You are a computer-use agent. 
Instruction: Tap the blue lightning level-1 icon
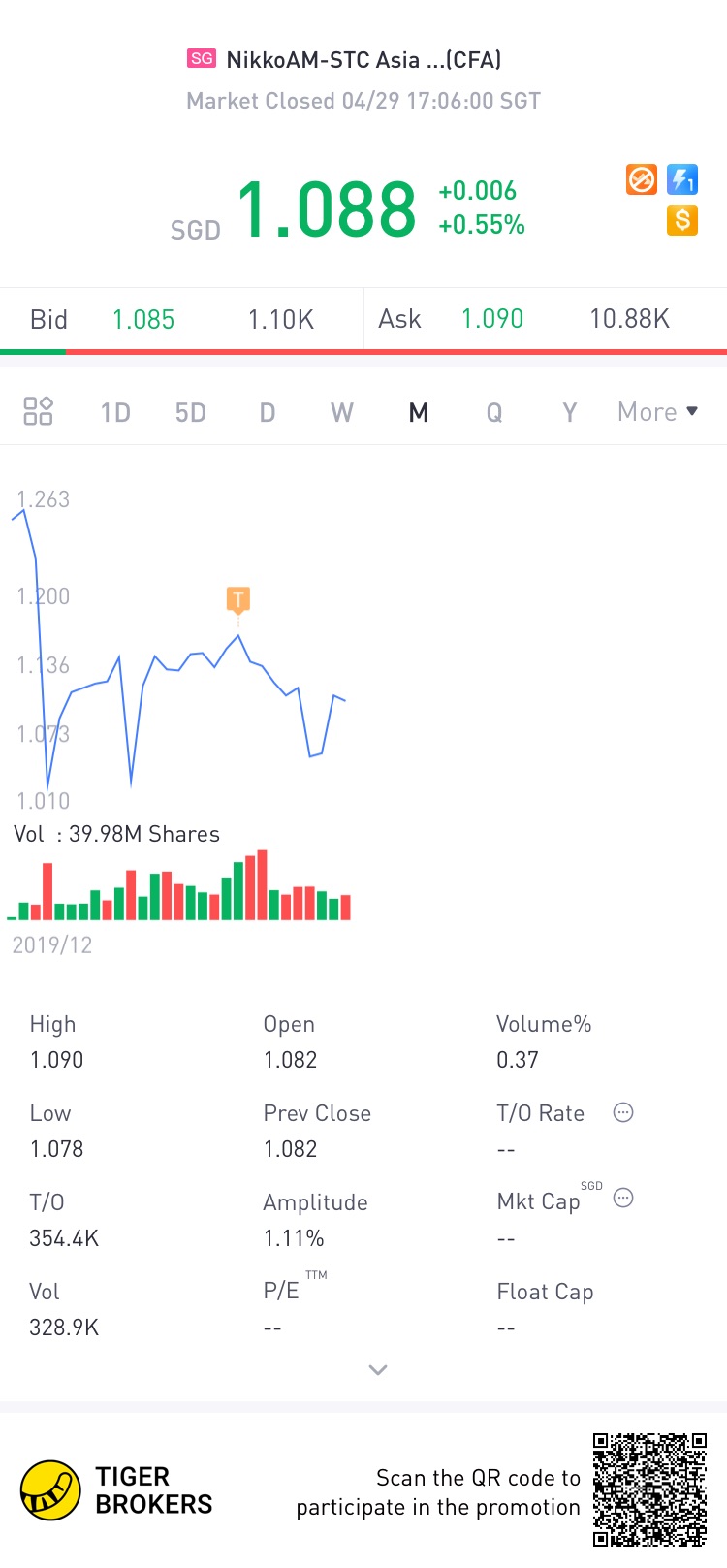(x=682, y=179)
